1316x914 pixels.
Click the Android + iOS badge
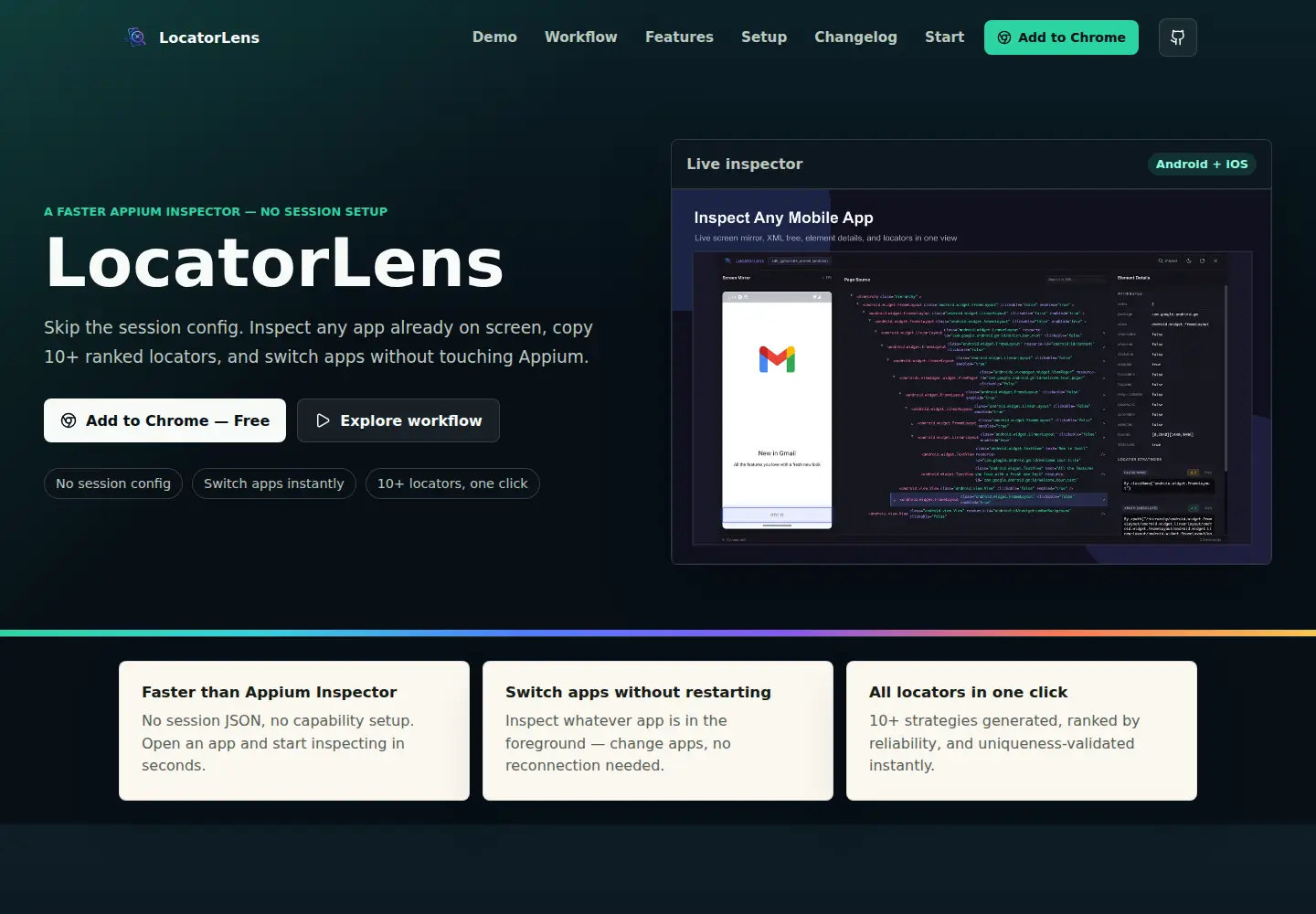point(1202,165)
